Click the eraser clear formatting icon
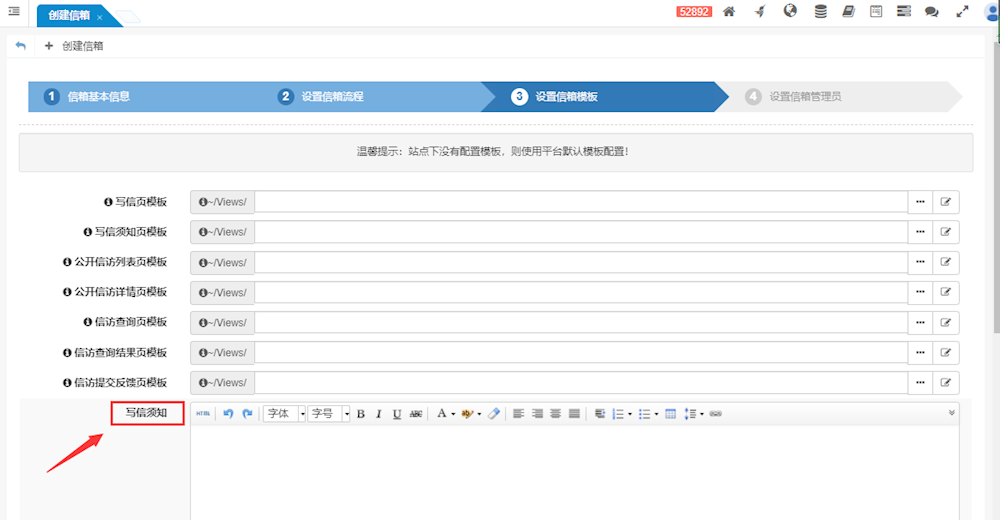The image size is (1000, 520). point(494,414)
